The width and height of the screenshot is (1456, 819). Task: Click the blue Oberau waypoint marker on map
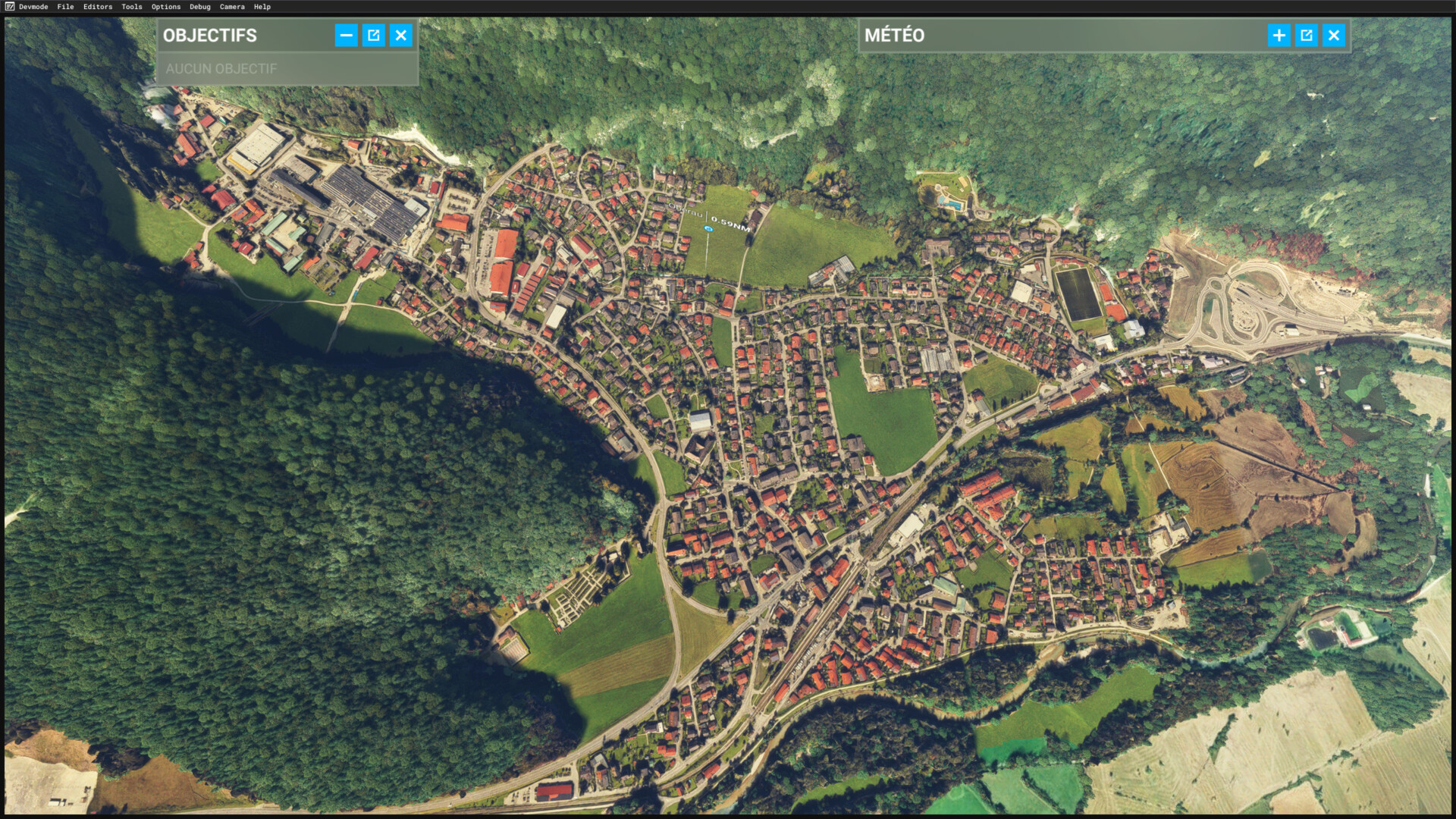point(708,227)
